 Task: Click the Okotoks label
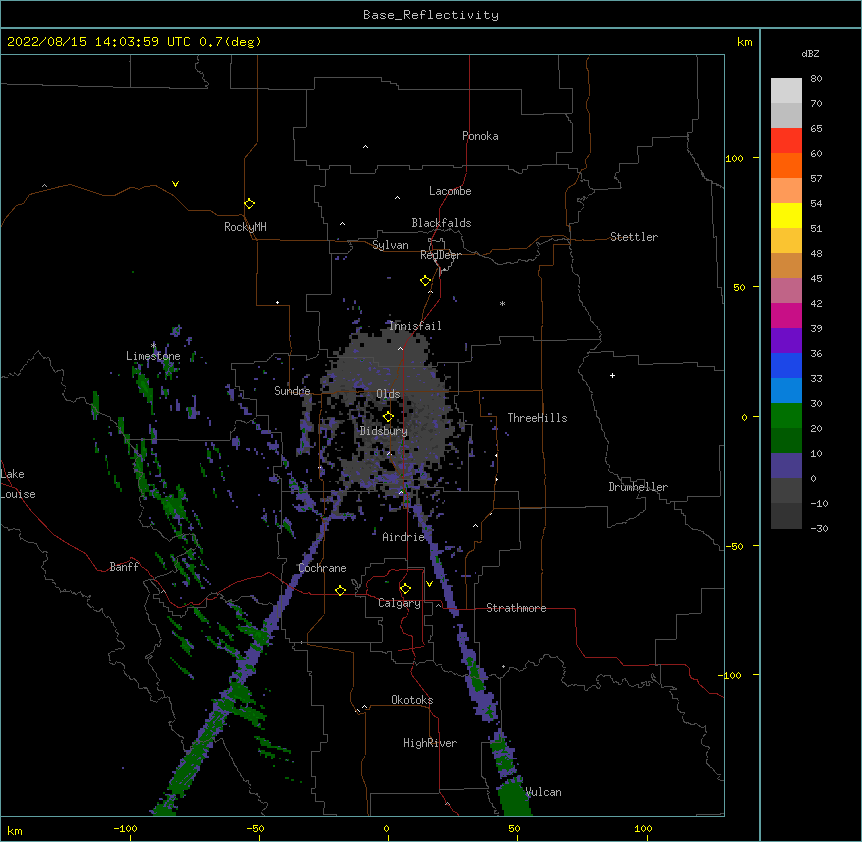412,700
